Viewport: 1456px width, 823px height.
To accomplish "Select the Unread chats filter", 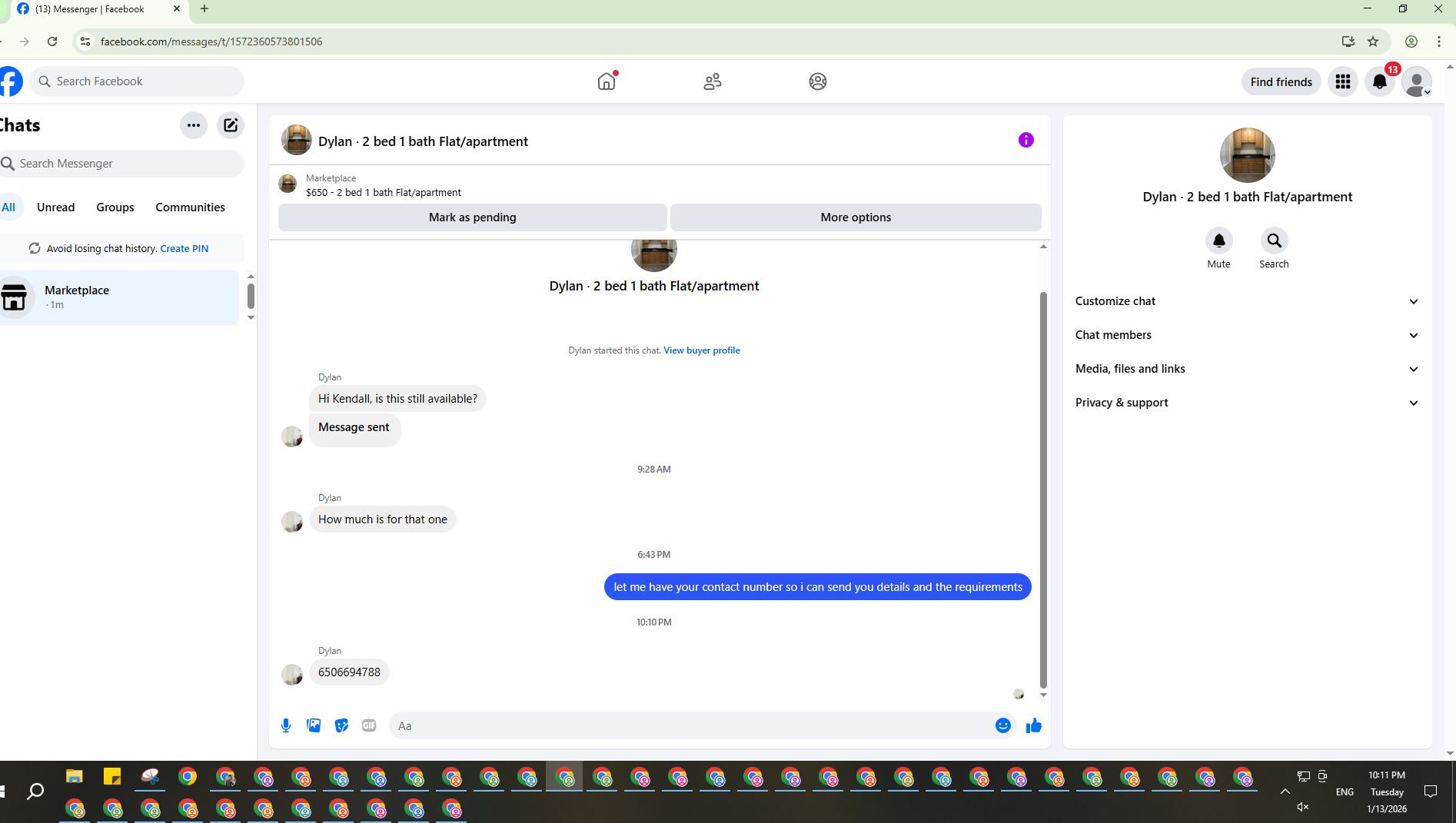I will click(56, 207).
